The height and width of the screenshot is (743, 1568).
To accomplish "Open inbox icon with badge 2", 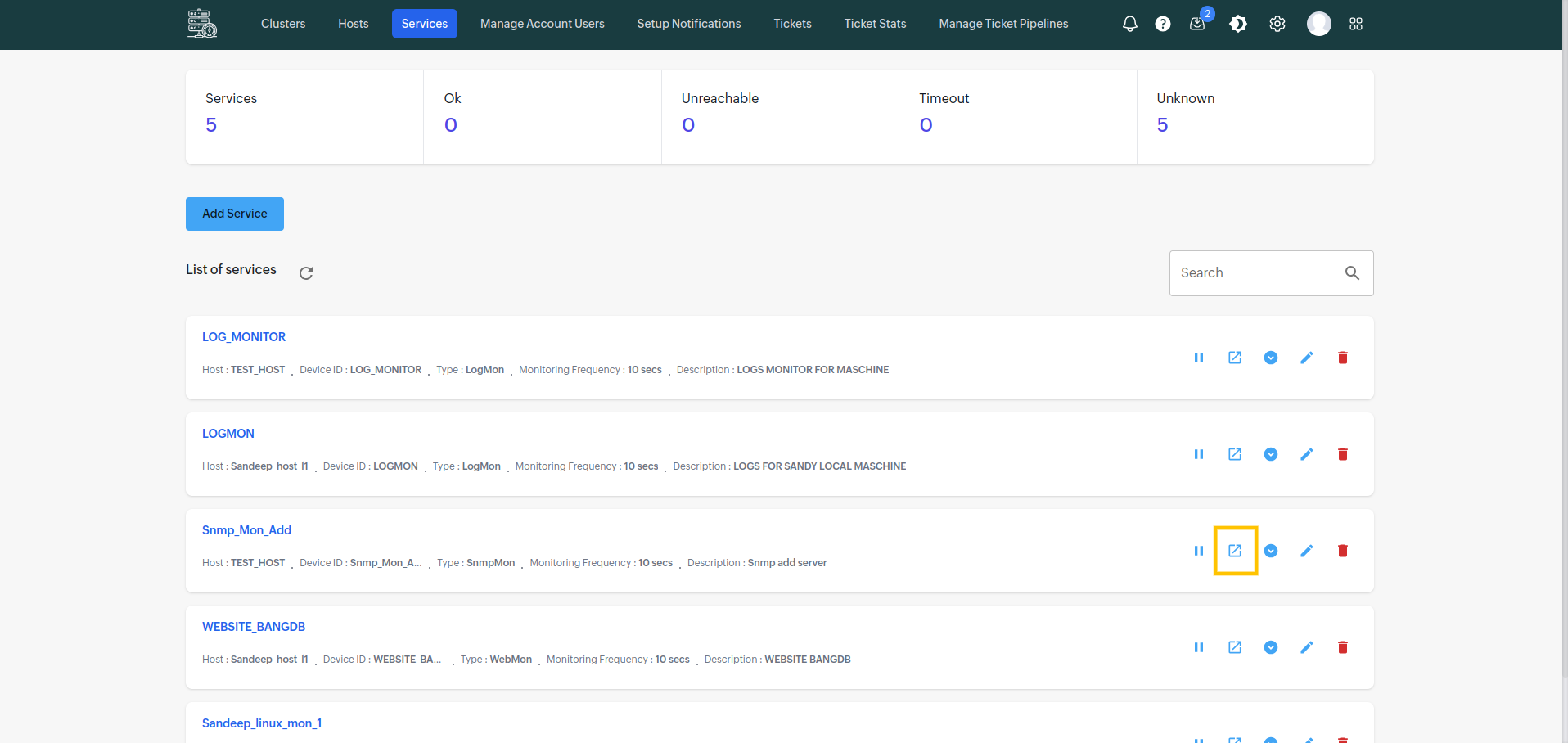I will point(1198,22).
